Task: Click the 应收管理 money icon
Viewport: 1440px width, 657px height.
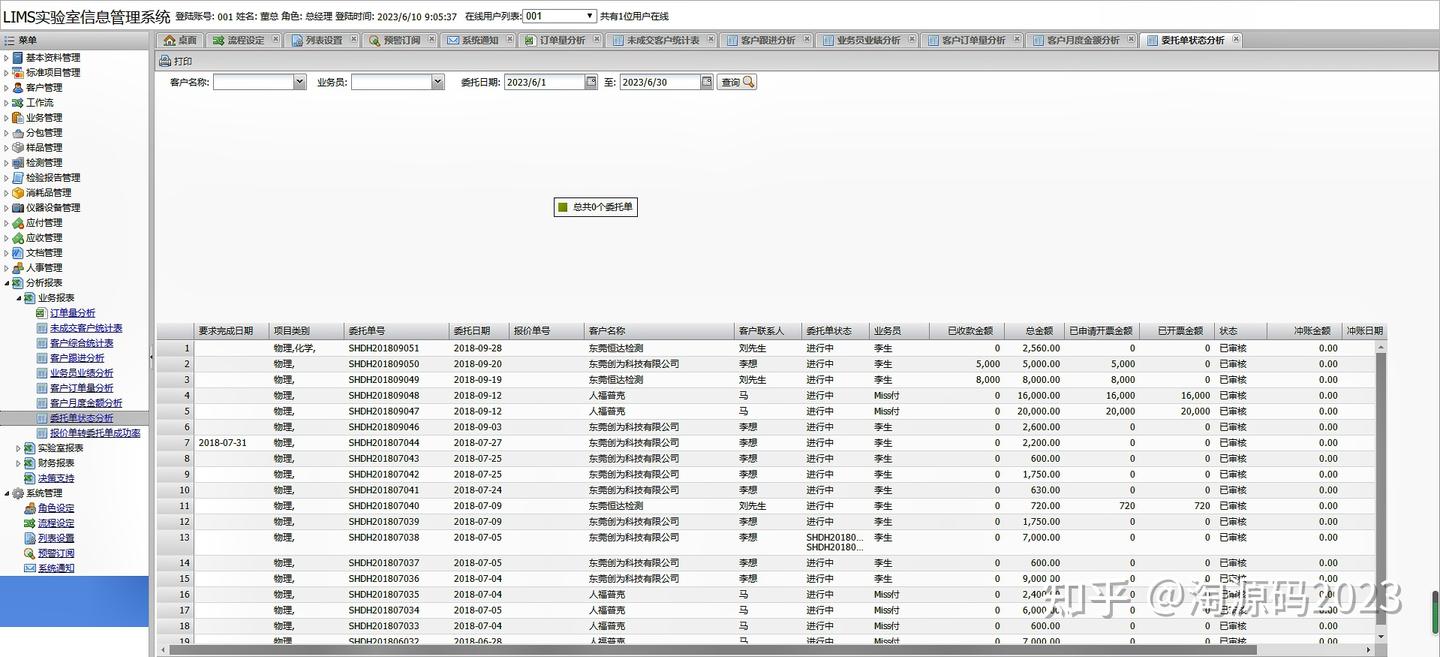Action: click(x=18, y=238)
